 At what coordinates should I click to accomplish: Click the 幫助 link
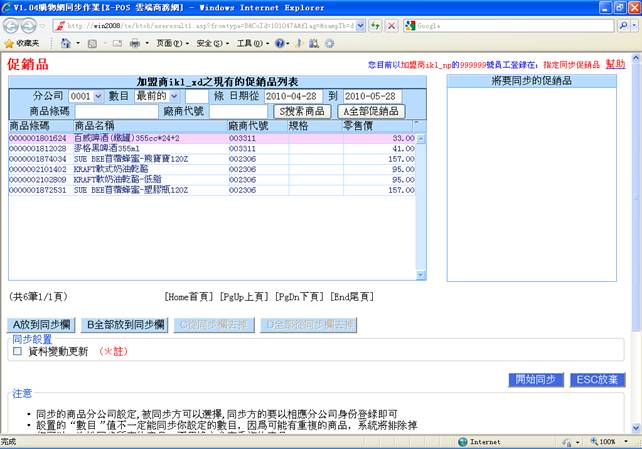click(615, 64)
